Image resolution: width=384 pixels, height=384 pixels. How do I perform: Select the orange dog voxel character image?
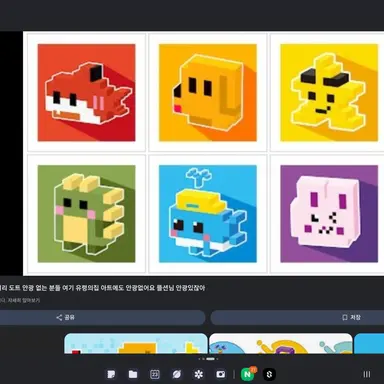point(208,93)
